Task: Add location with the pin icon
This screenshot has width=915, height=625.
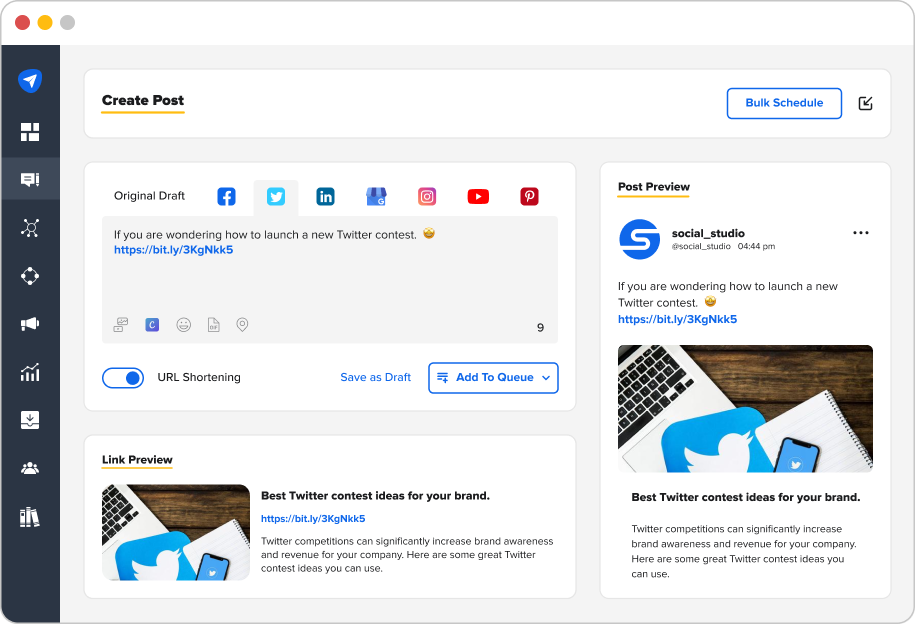Action: tap(242, 325)
